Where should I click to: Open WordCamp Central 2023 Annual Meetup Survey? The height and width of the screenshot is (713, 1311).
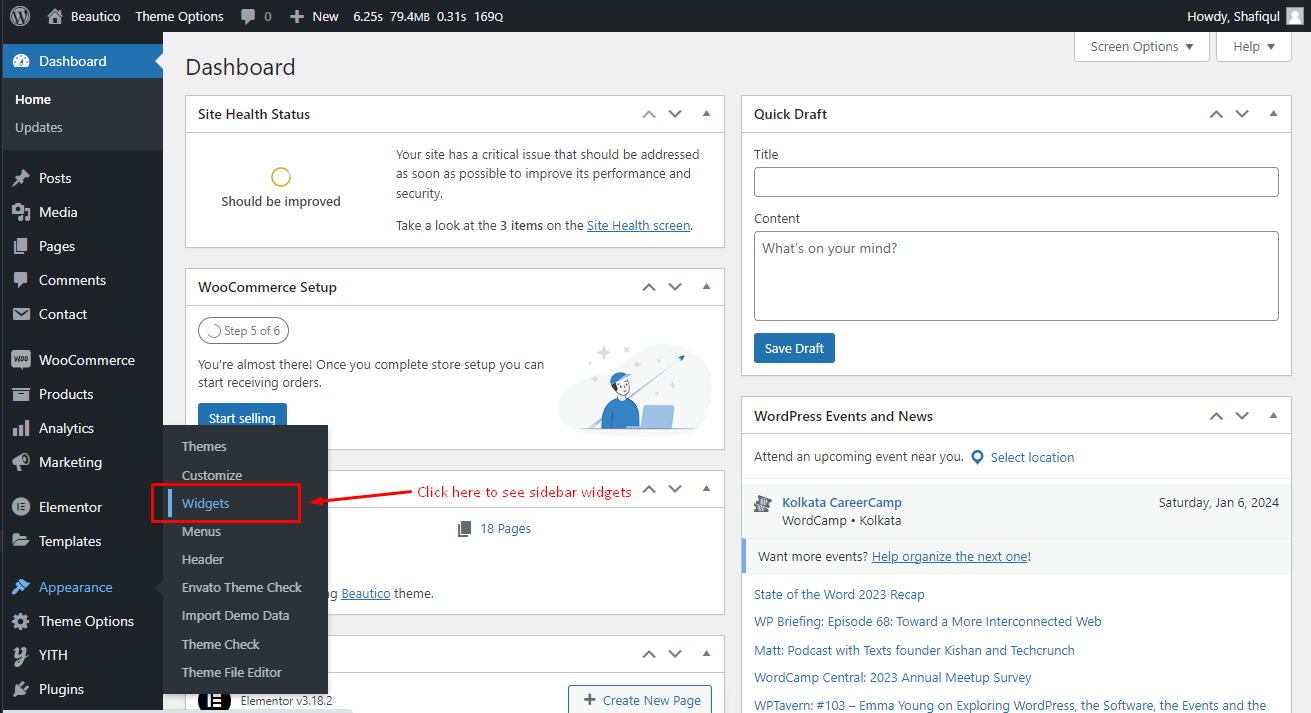[x=893, y=677]
